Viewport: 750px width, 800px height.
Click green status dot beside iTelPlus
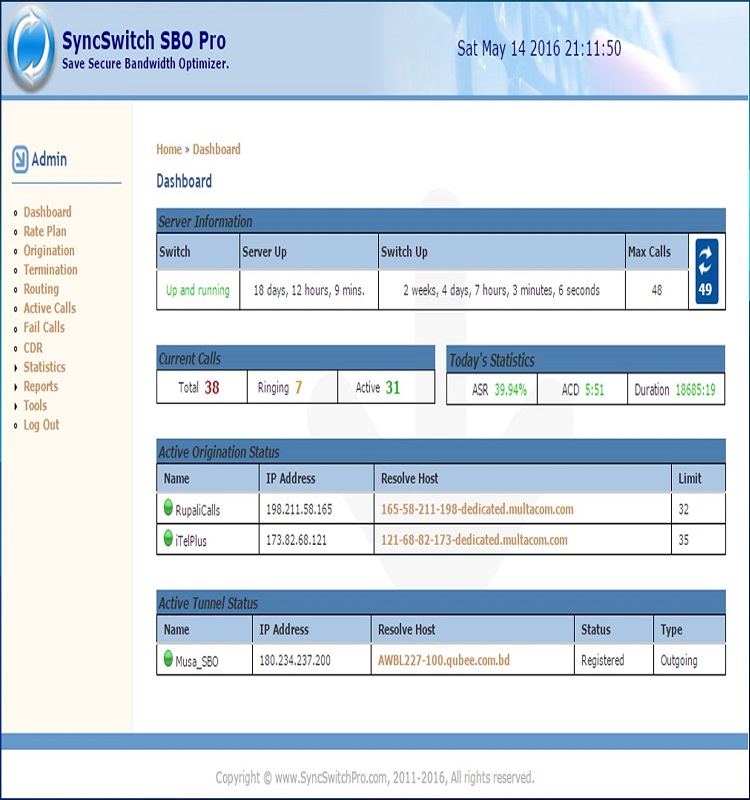[x=168, y=539]
